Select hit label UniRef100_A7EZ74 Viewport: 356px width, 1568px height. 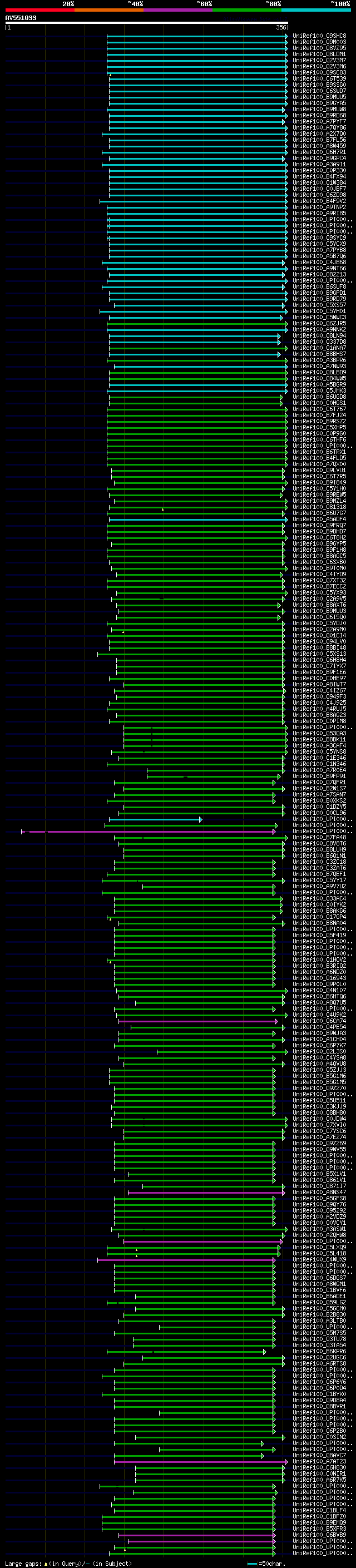(319, 1137)
